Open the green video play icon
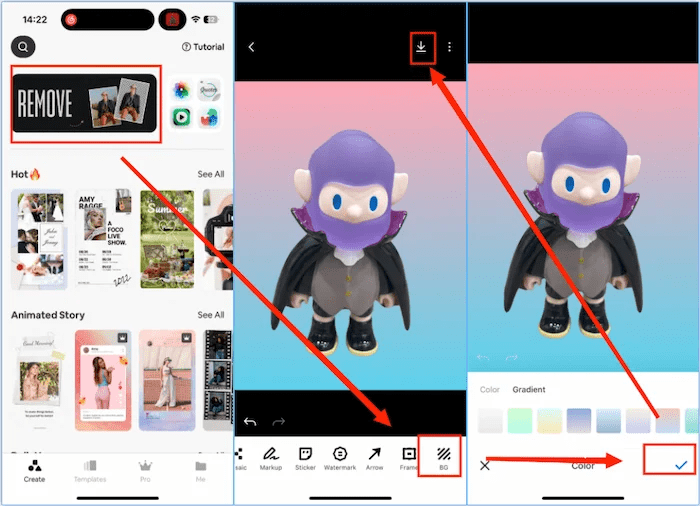700x506 pixels. click(x=181, y=117)
